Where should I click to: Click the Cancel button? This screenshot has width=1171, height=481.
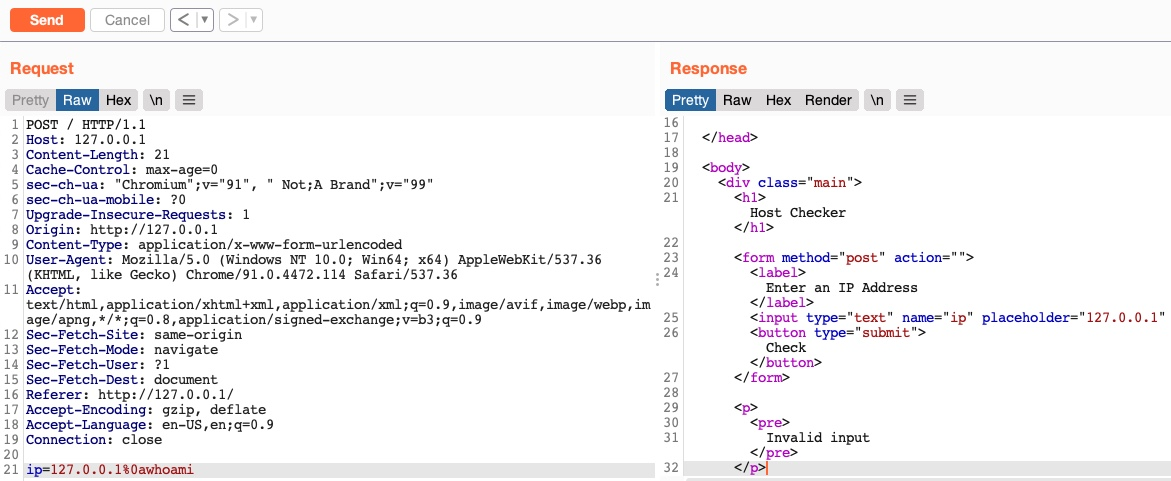(x=127, y=20)
